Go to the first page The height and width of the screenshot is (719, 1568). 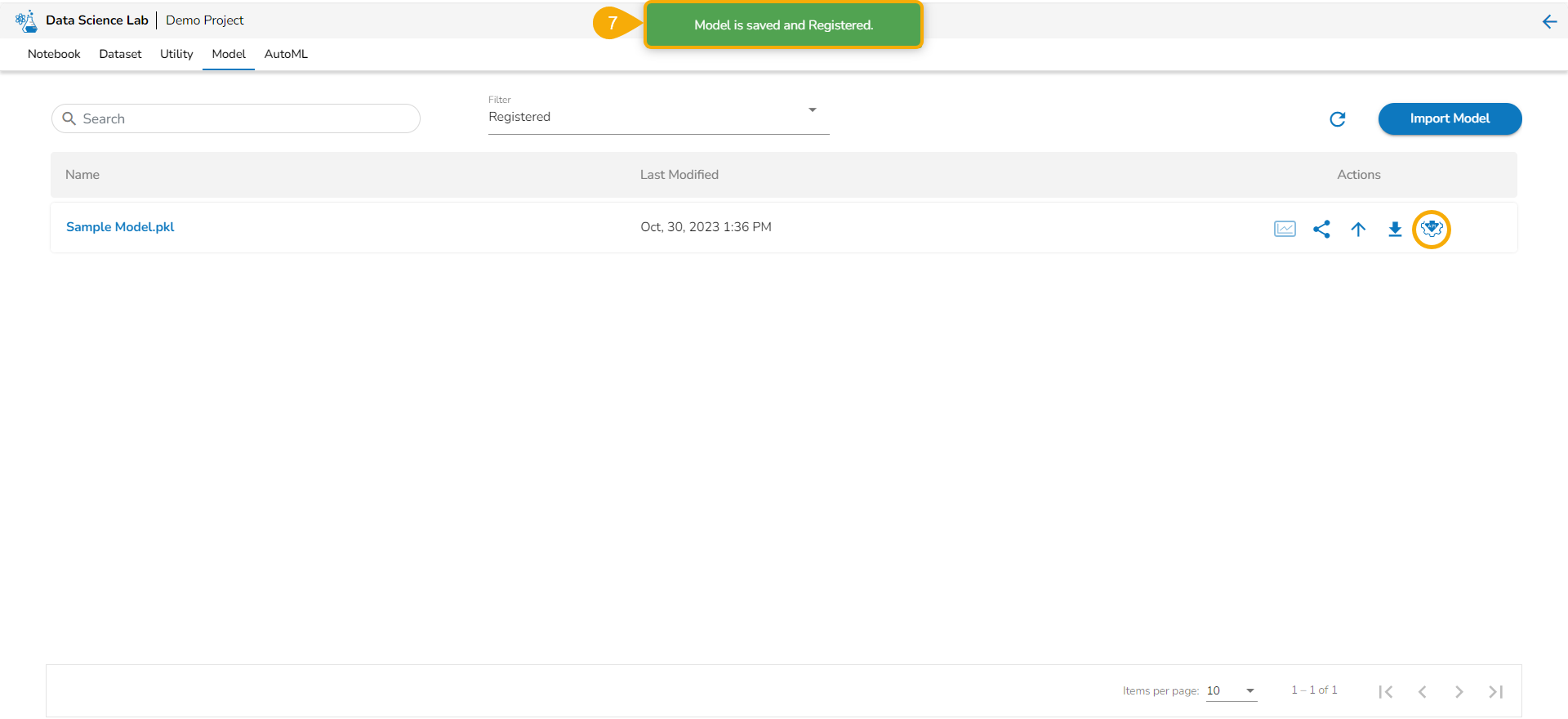point(1385,691)
